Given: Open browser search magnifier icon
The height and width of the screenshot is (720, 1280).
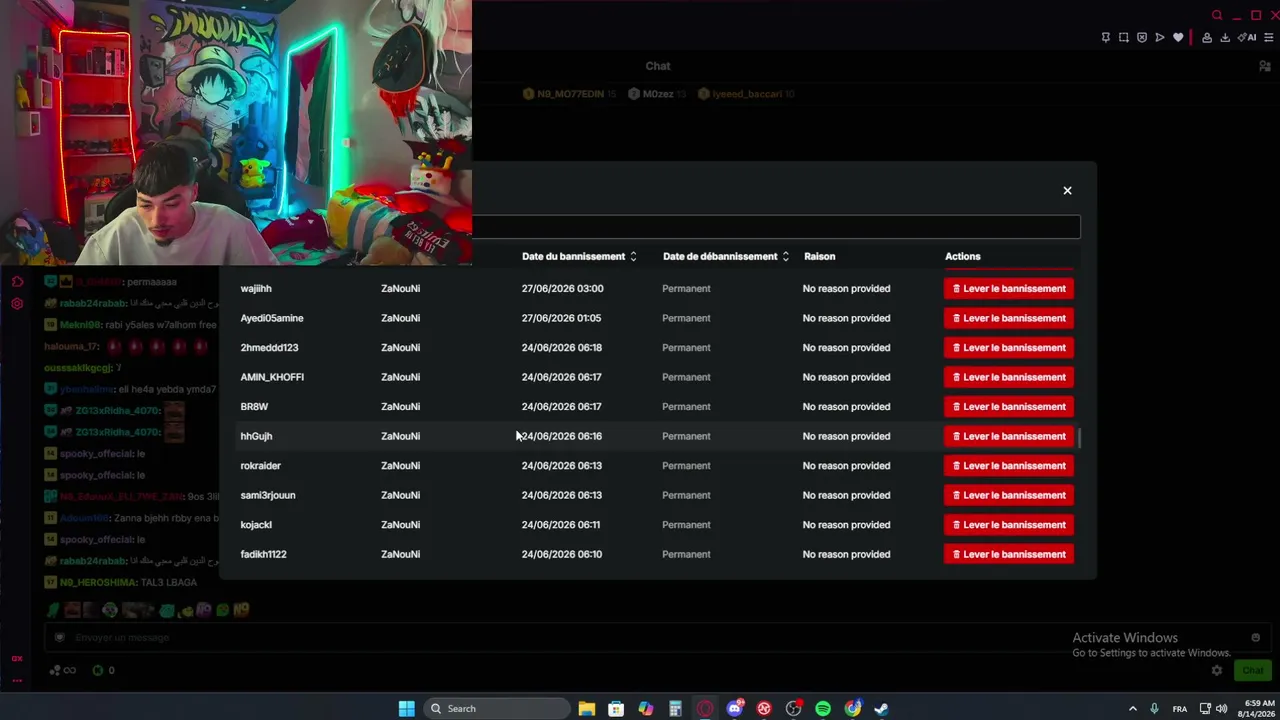Looking at the screenshot, I should (1217, 15).
